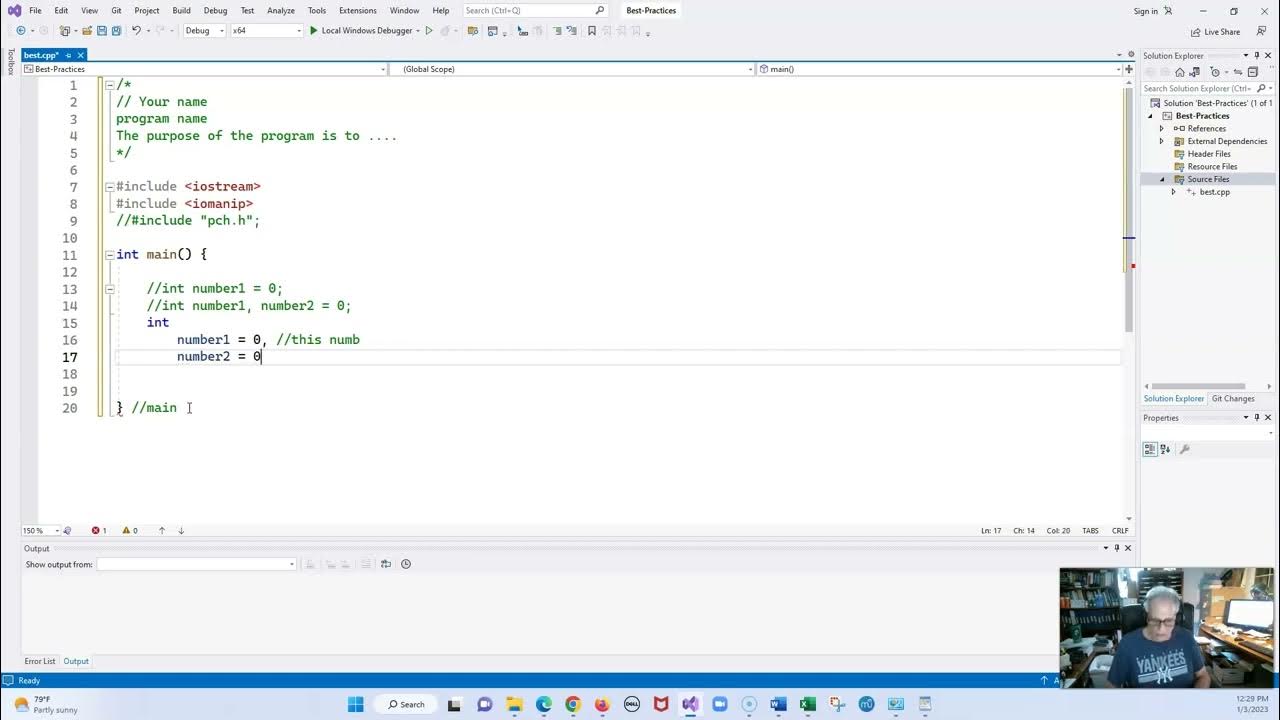The height and width of the screenshot is (720, 1280).
Task: Click pending changes filter clock icon
Action: click(x=1216, y=72)
